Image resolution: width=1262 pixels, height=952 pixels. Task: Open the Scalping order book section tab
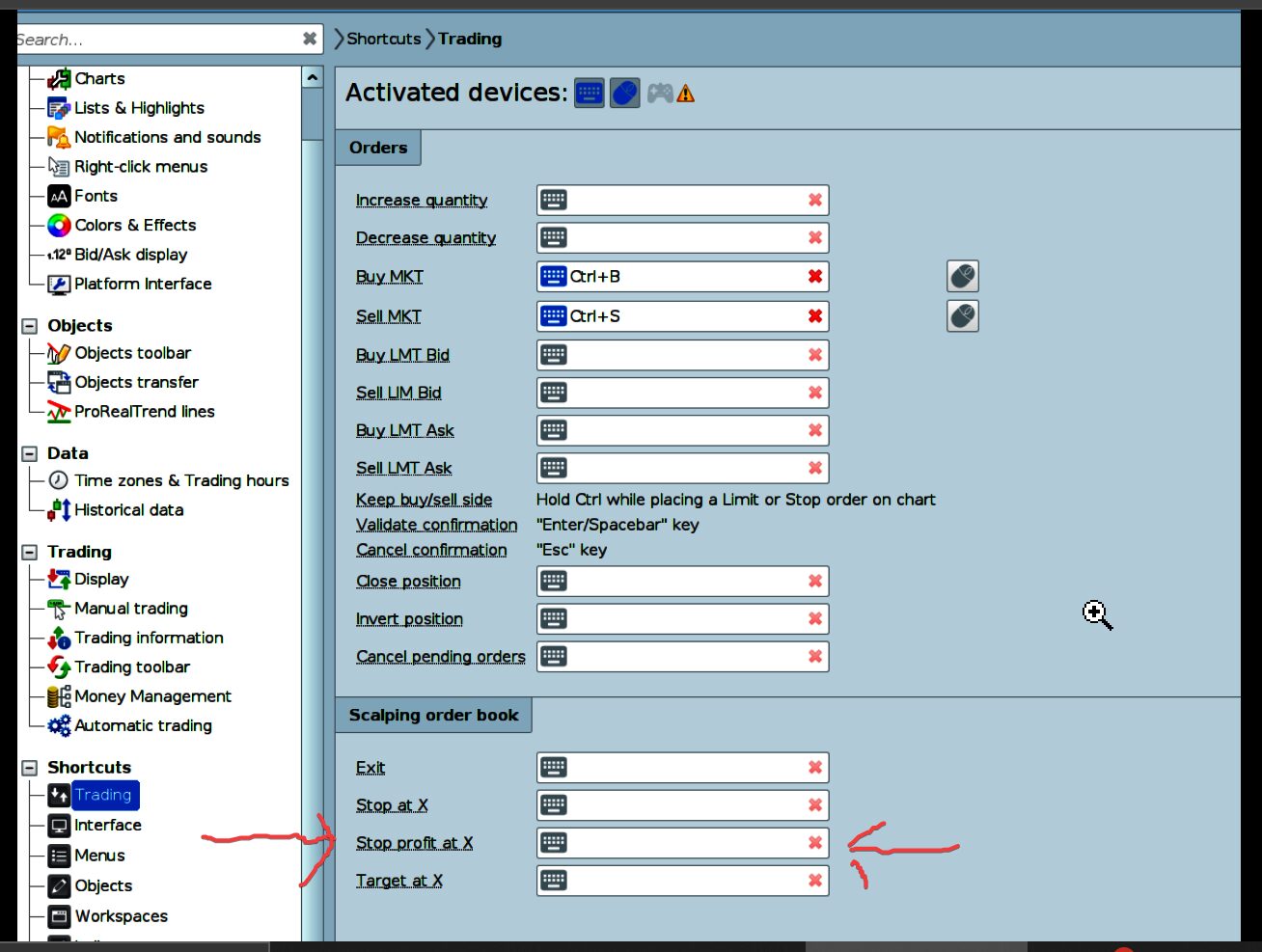coord(434,715)
